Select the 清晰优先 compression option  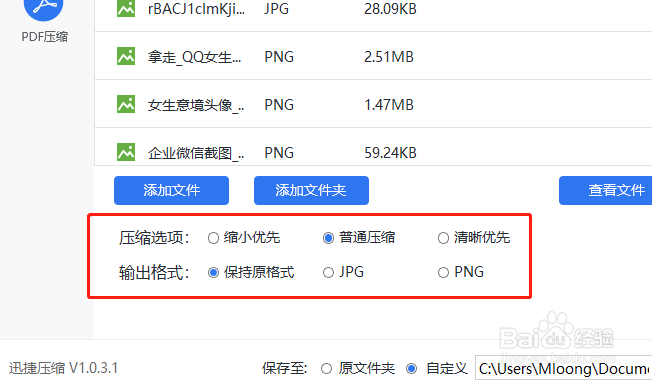point(474,238)
